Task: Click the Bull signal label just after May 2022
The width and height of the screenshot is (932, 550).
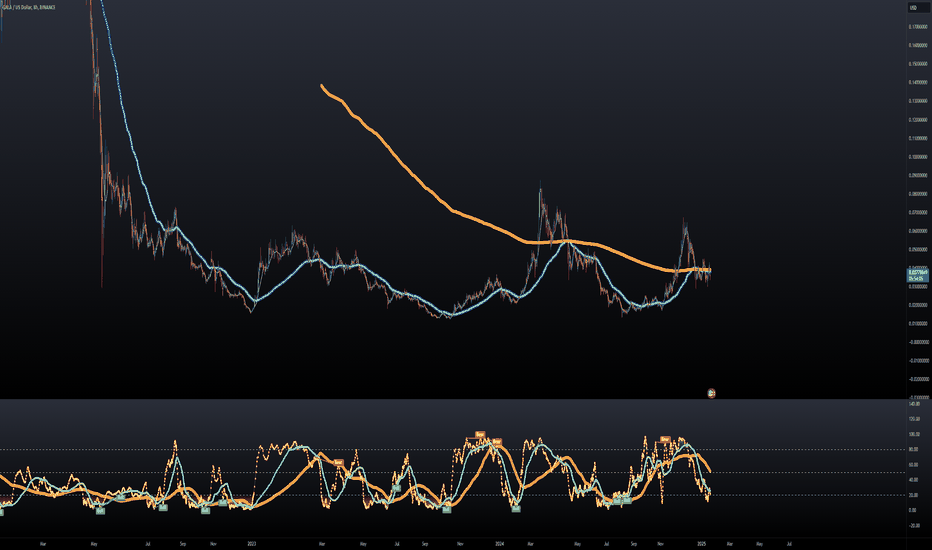Action: [x=100, y=510]
